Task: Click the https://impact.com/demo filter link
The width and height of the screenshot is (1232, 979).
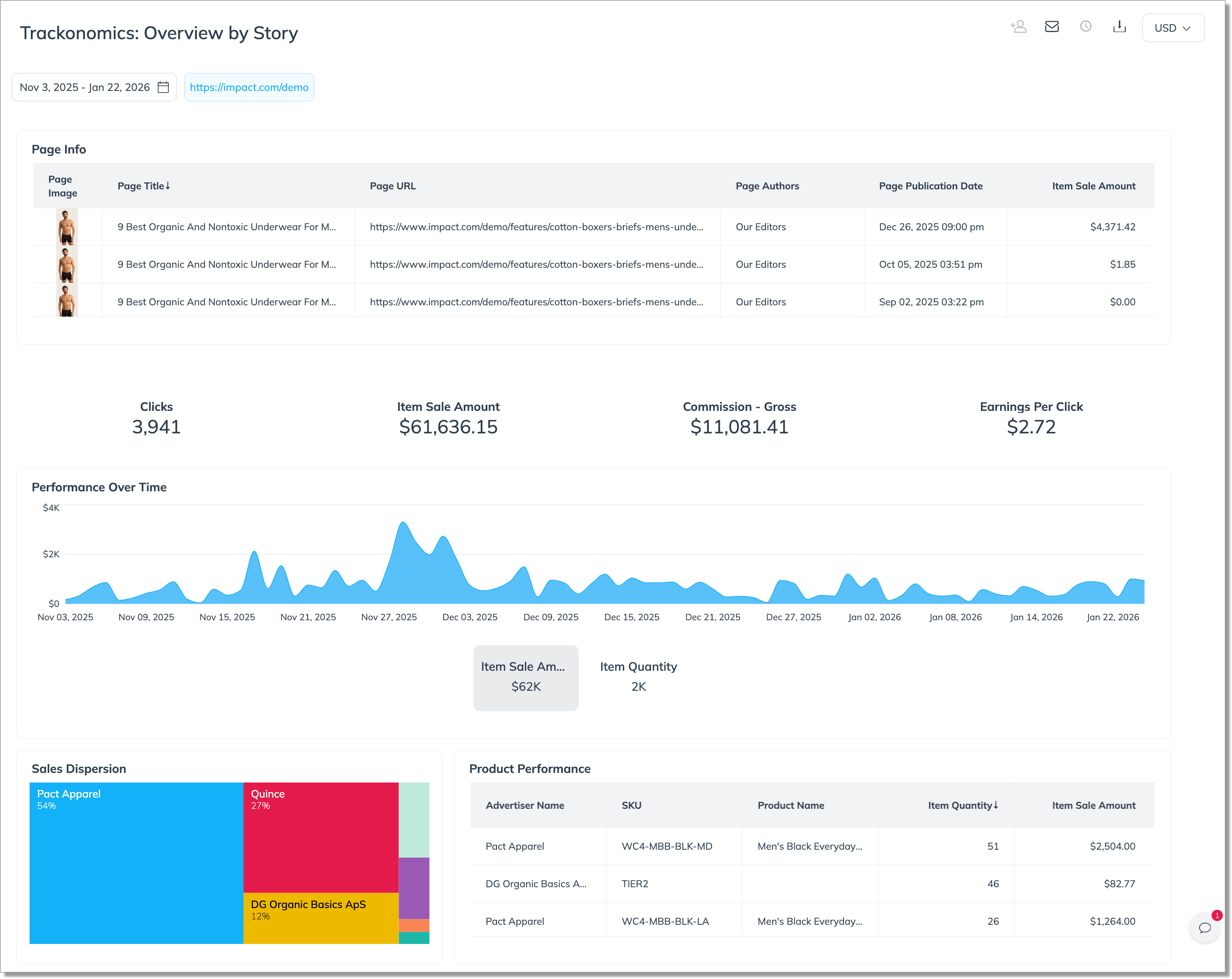Action: (248, 88)
